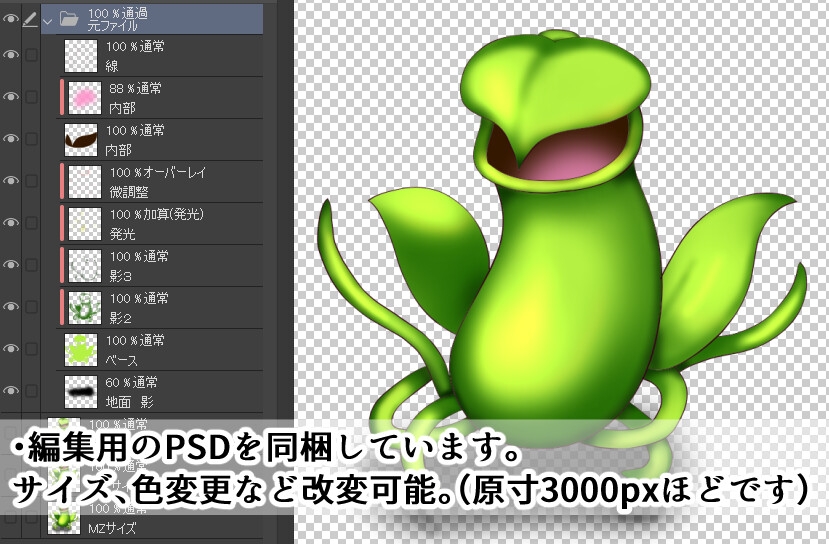
Task: Tick the checkbox beside the 影3 layer
Action: 31,265
